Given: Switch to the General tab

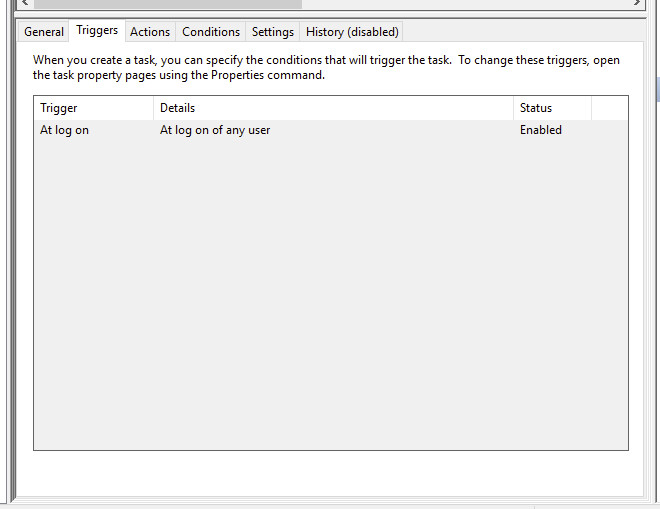Looking at the screenshot, I should coord(43,32).
